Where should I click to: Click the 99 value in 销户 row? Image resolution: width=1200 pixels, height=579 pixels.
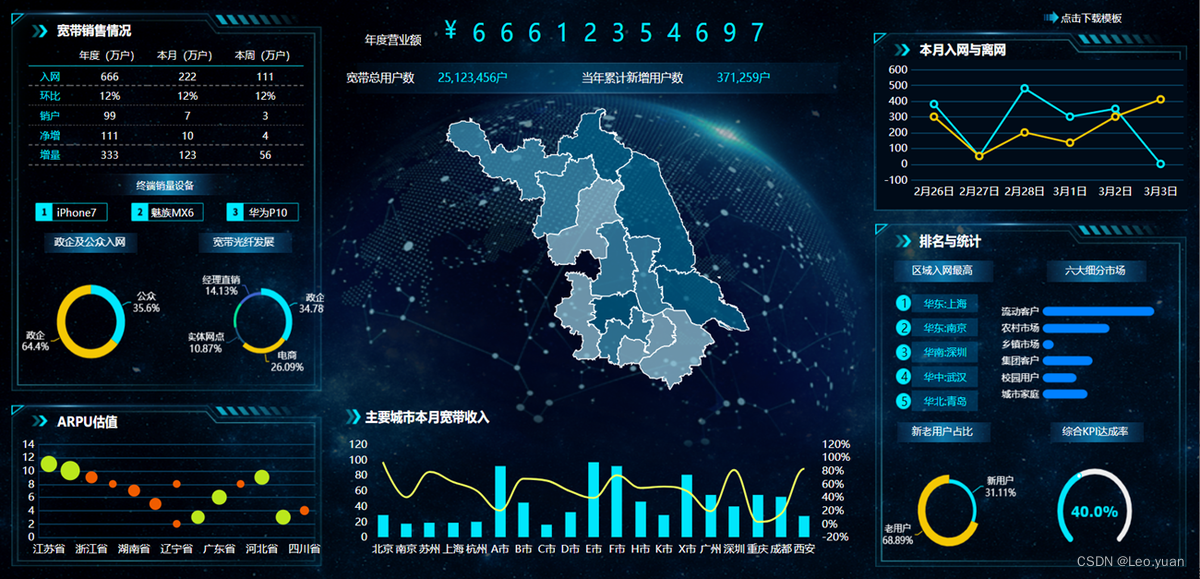110,116
